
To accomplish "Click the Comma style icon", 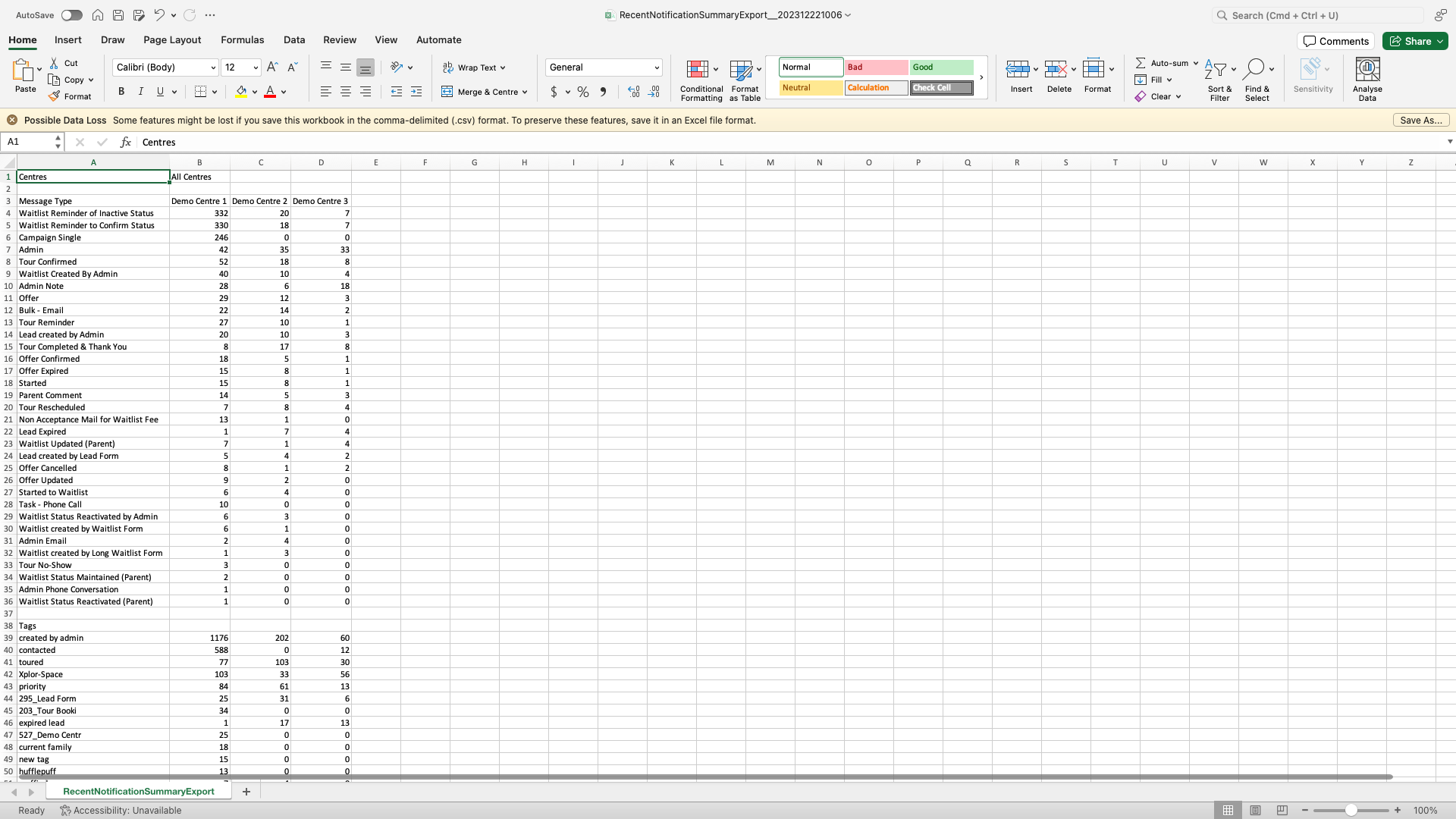I will [x=603, y=92].
